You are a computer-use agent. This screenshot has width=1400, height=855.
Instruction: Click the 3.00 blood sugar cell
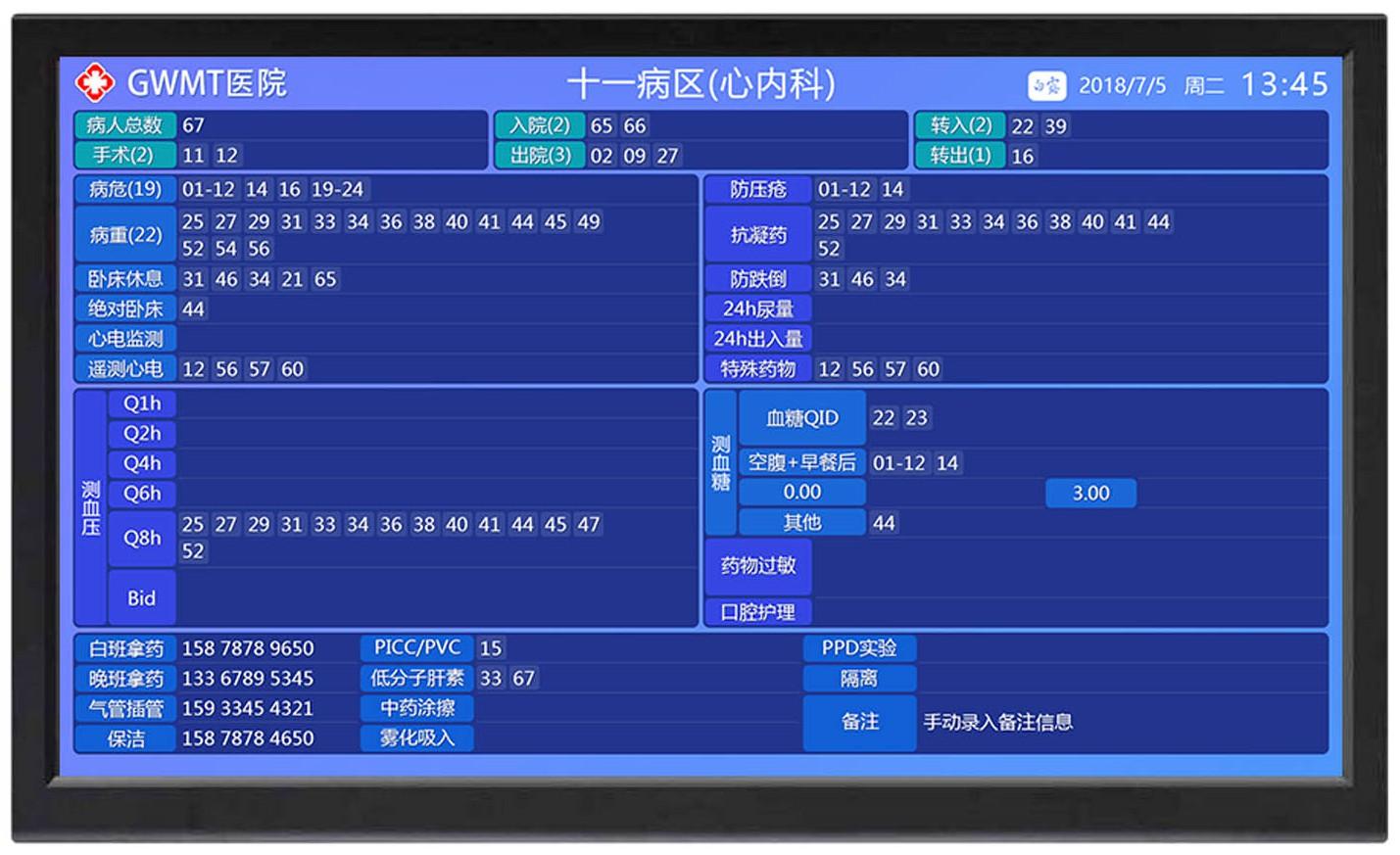(1090, 493)
